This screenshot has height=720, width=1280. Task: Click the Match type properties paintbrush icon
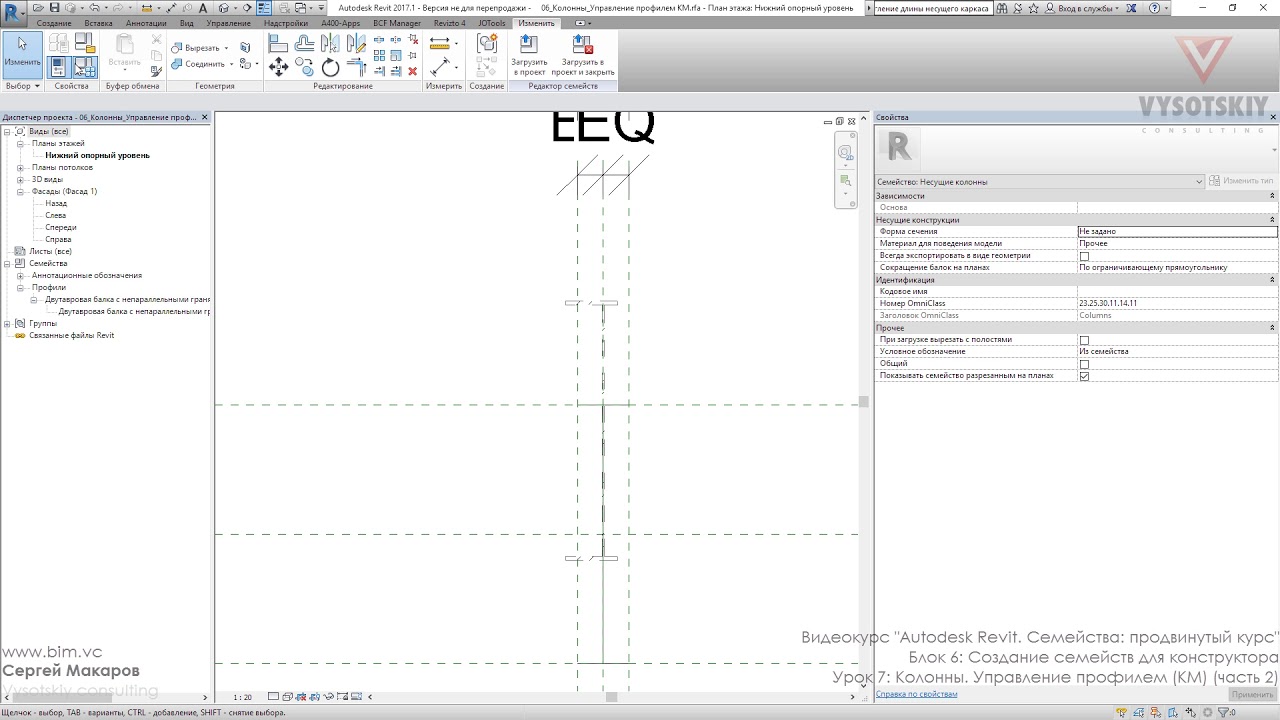(156, 71)
